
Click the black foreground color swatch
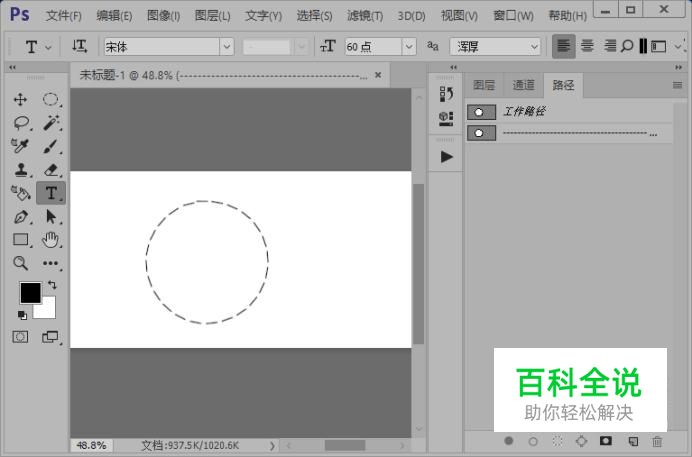[x=30, y=292]
